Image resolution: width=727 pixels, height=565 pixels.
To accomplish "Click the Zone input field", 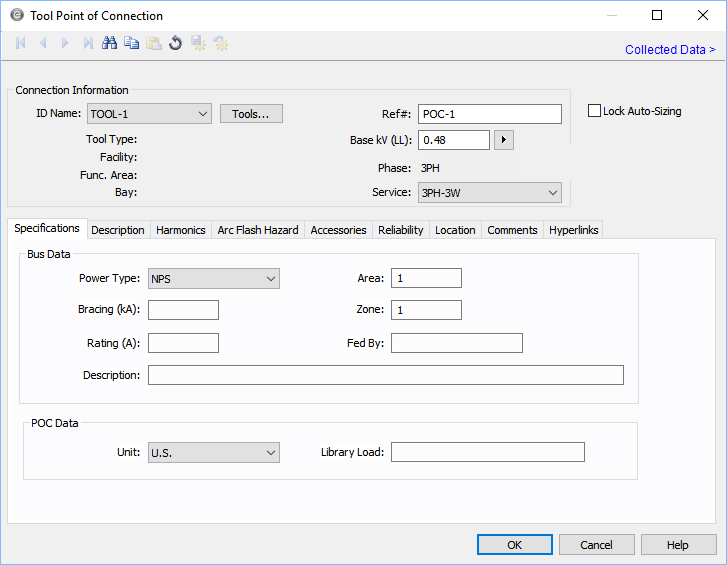I will pyautogui.click(x=426, y=310).
